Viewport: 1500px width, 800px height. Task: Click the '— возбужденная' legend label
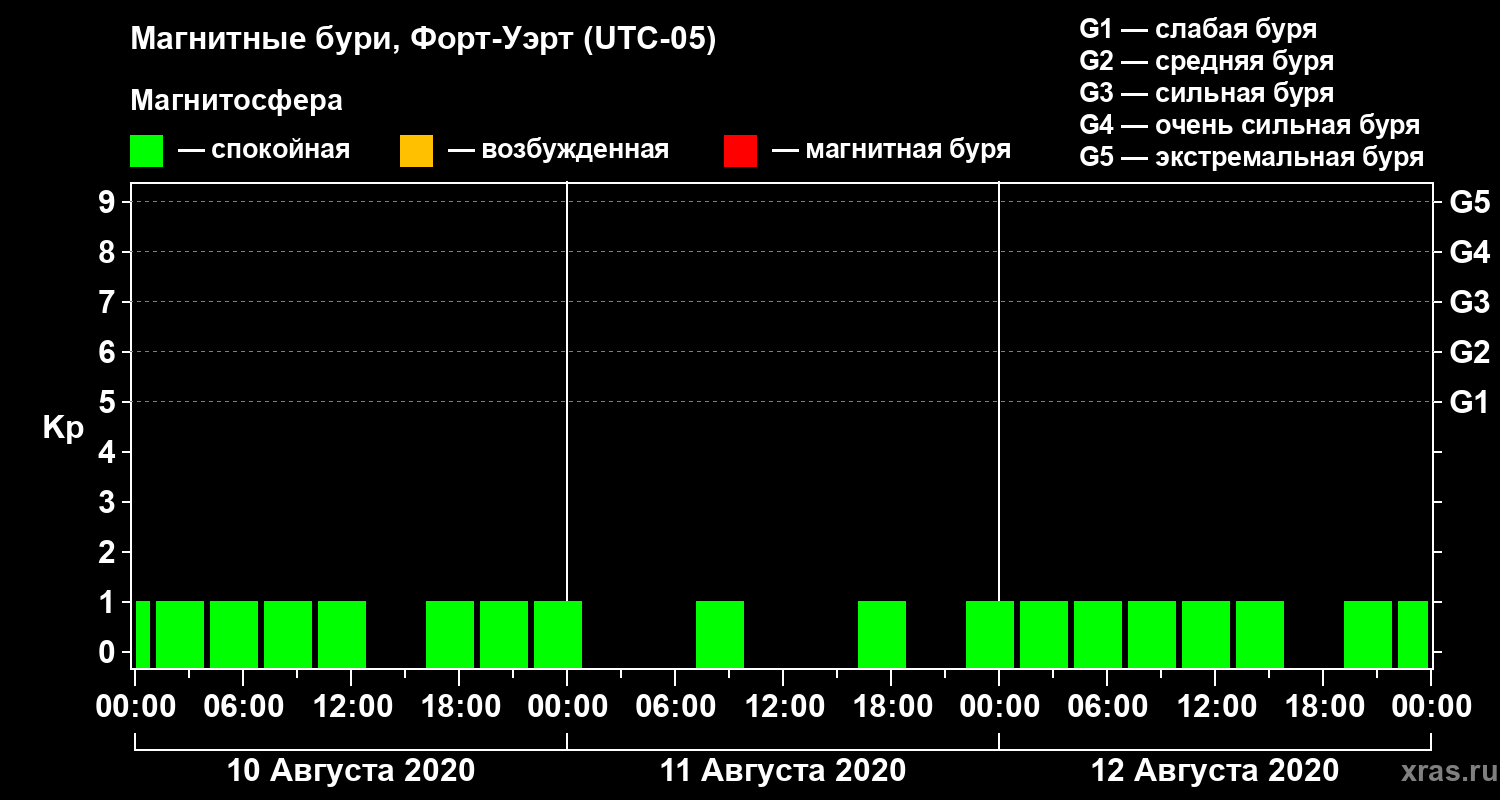(x=558, y=151)
